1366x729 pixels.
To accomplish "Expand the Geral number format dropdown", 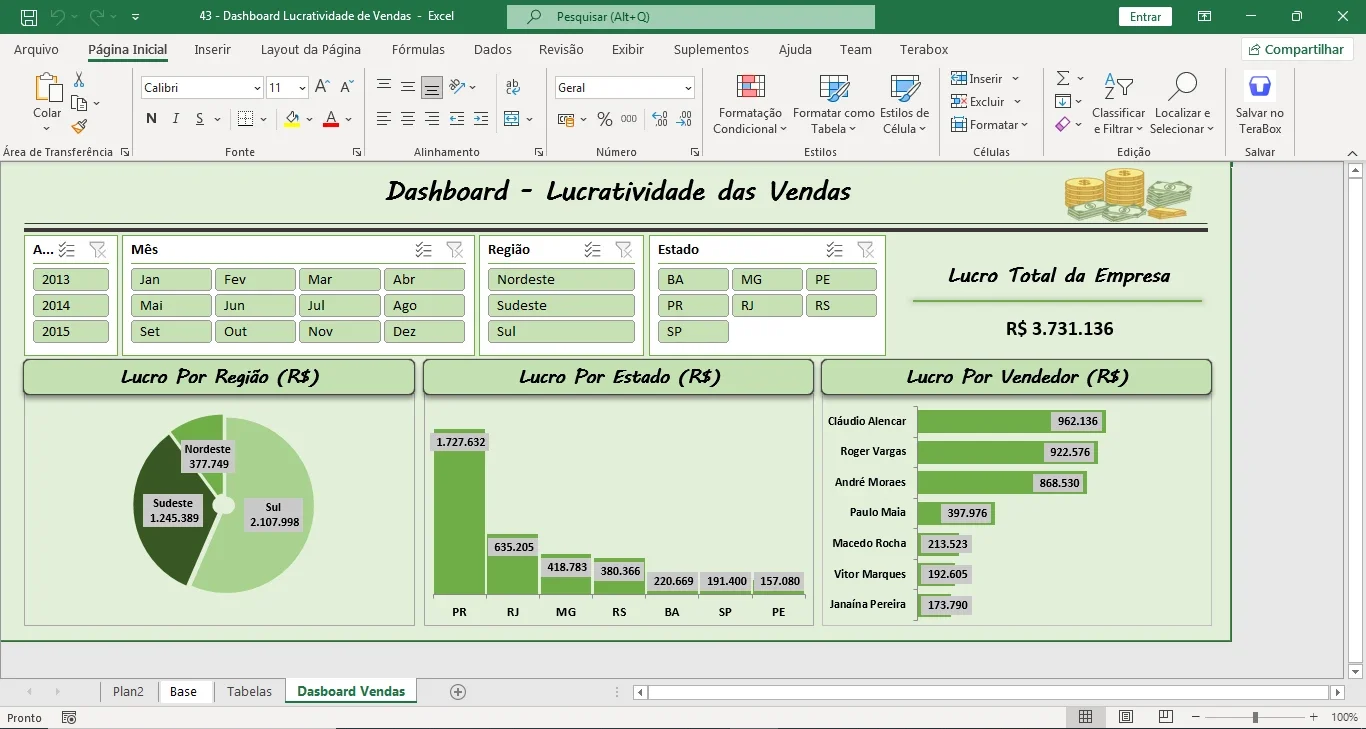I will [688, 88].
